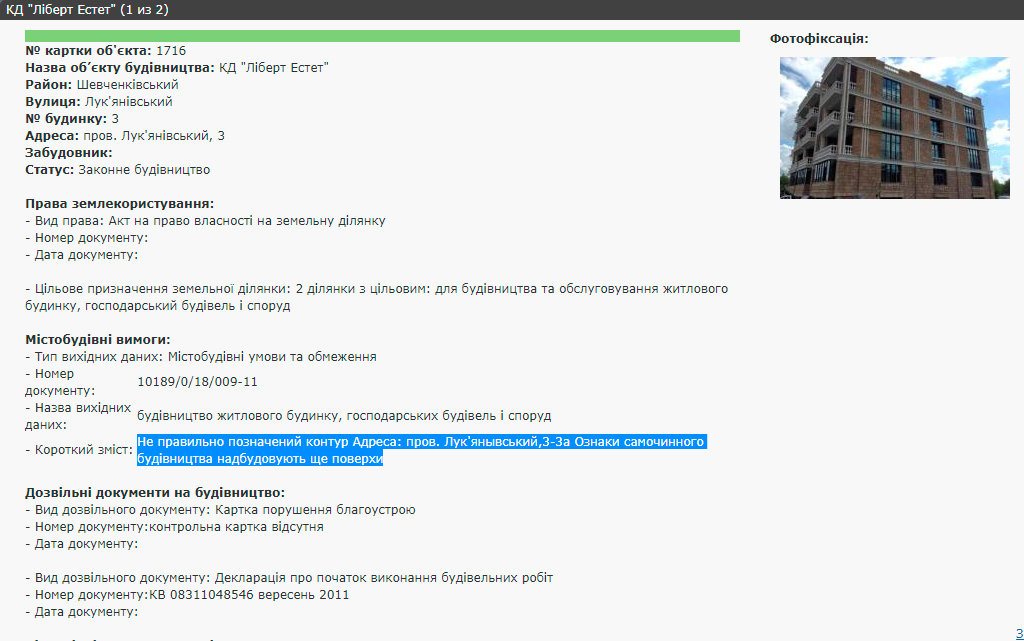
Task: Click the 'контрольна картка відсутня' text
Action: pos(236,527)
